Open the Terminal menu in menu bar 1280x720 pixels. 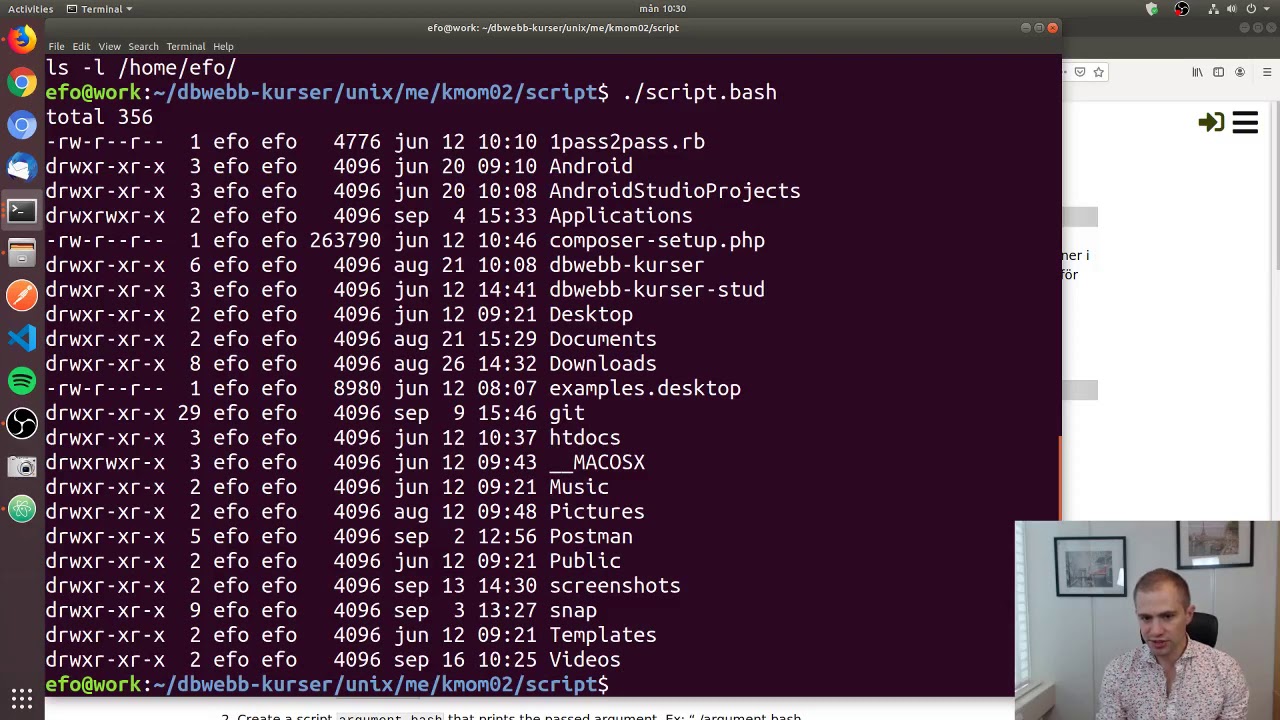(x=185, y=46)
